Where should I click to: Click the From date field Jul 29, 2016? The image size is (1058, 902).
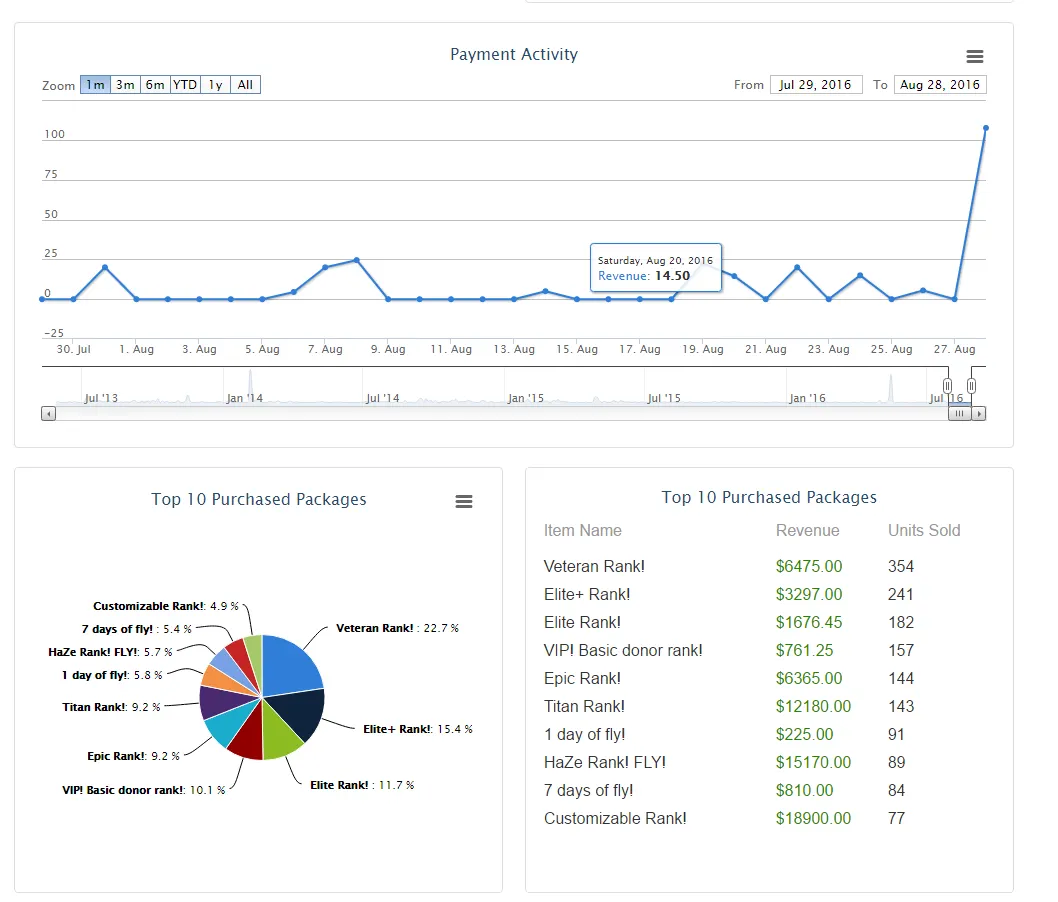tap(816, 84)
